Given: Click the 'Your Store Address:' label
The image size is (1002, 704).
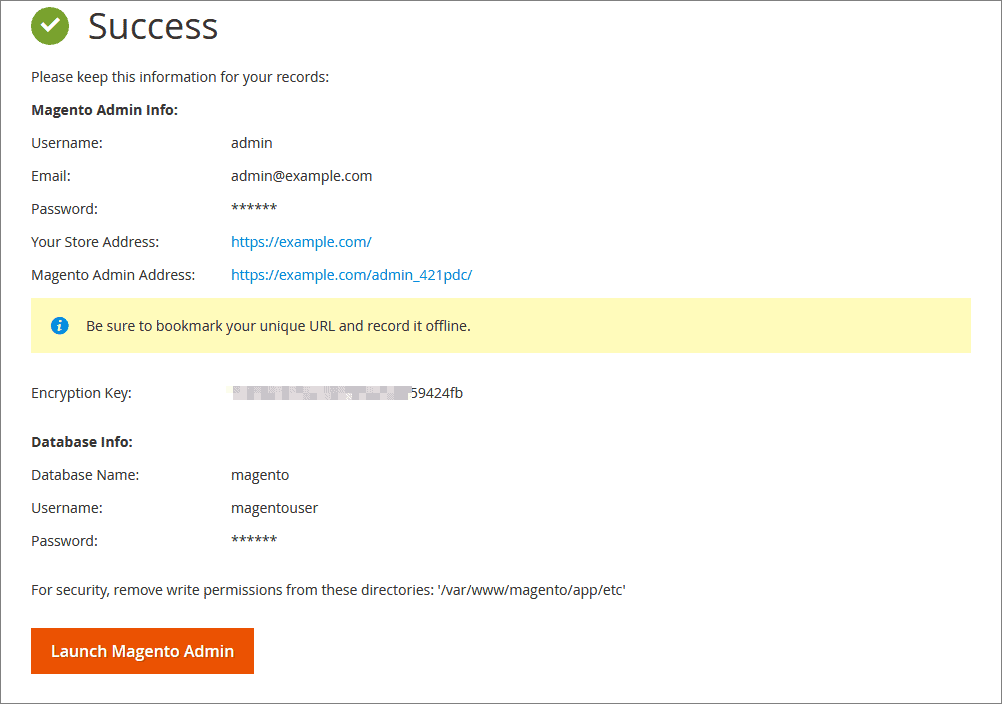Looking at the screenshot, I should point(95,242).
